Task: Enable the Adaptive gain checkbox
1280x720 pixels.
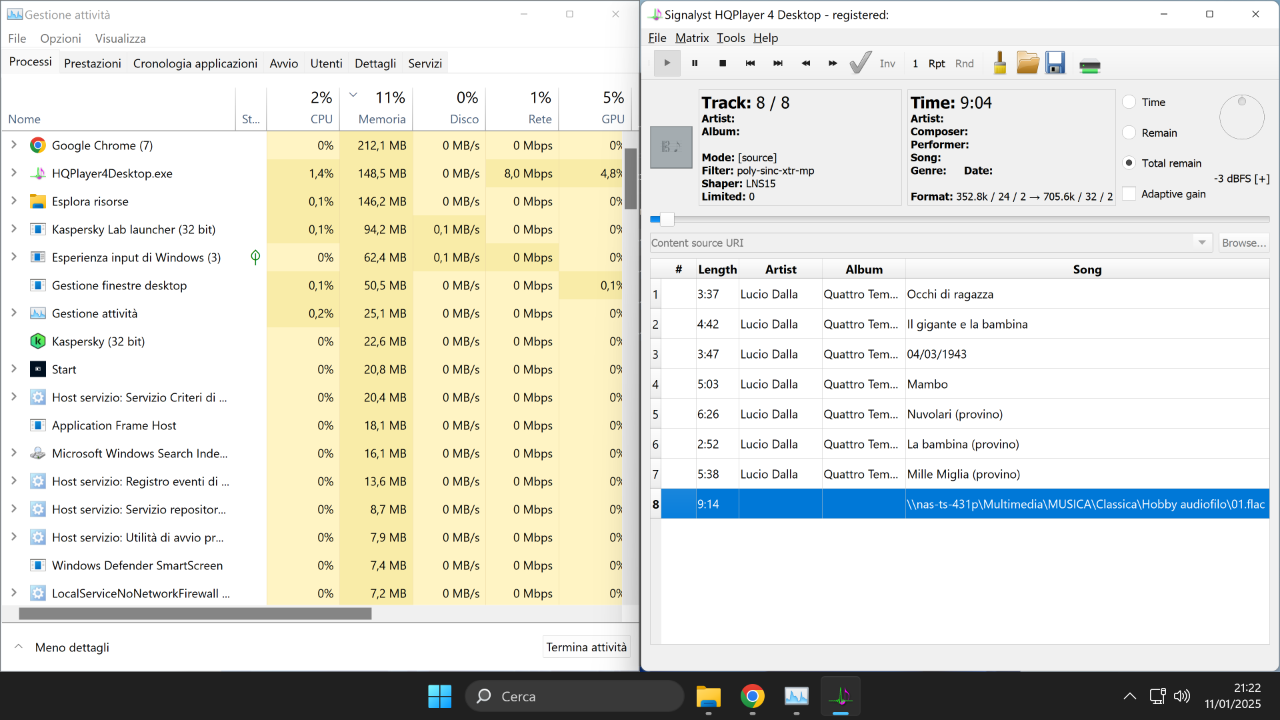Action: click(x=1129, y=194)
